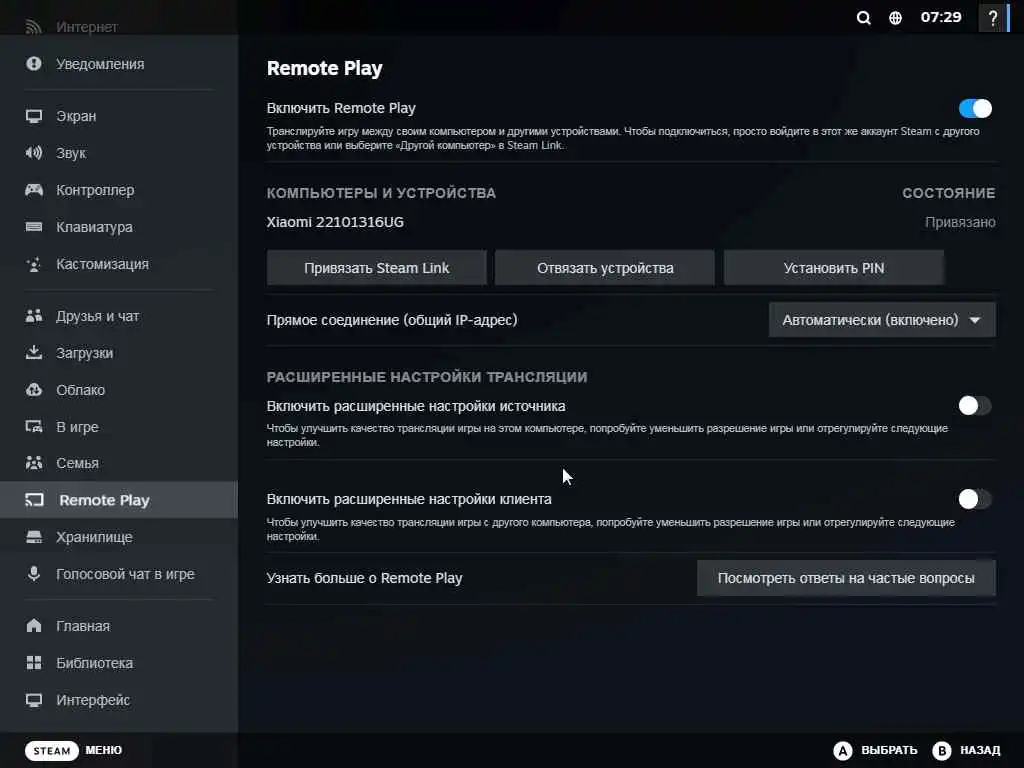Image resolution: width=1024 pixels, height=768 pixels.
Task: Go to Главная from sidebar
Action: [119, 626]
